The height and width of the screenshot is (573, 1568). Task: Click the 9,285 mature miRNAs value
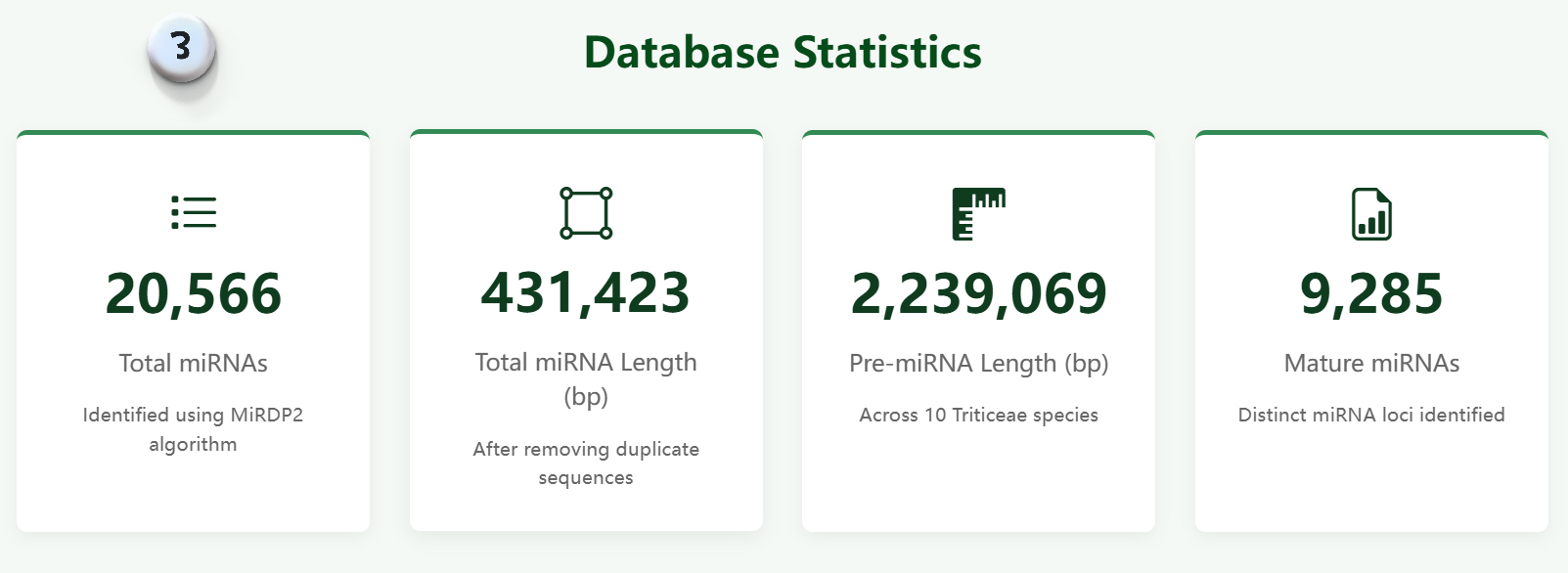(x=1371, y=294)
